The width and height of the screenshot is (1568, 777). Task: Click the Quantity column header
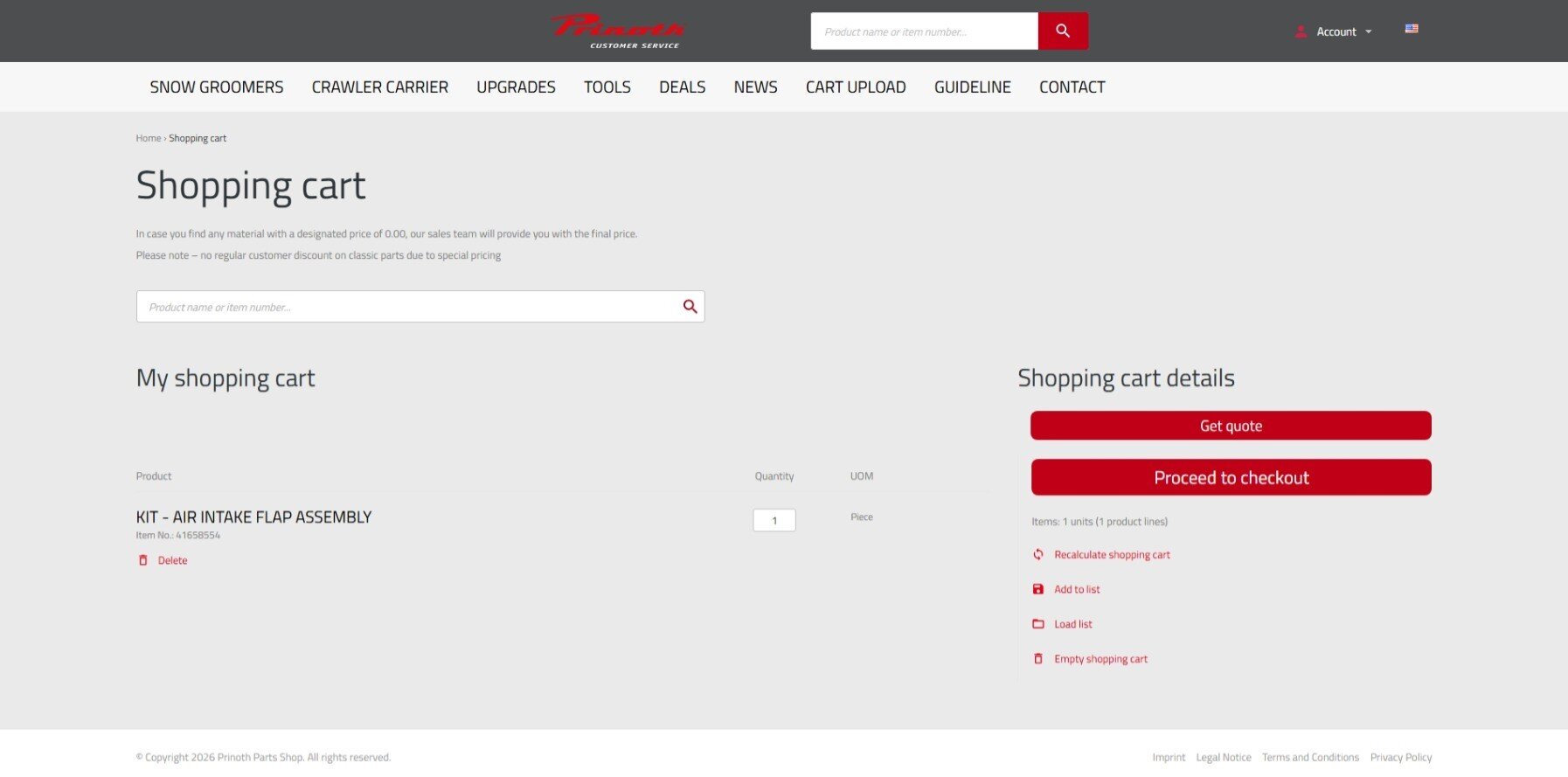pos(774,475)
